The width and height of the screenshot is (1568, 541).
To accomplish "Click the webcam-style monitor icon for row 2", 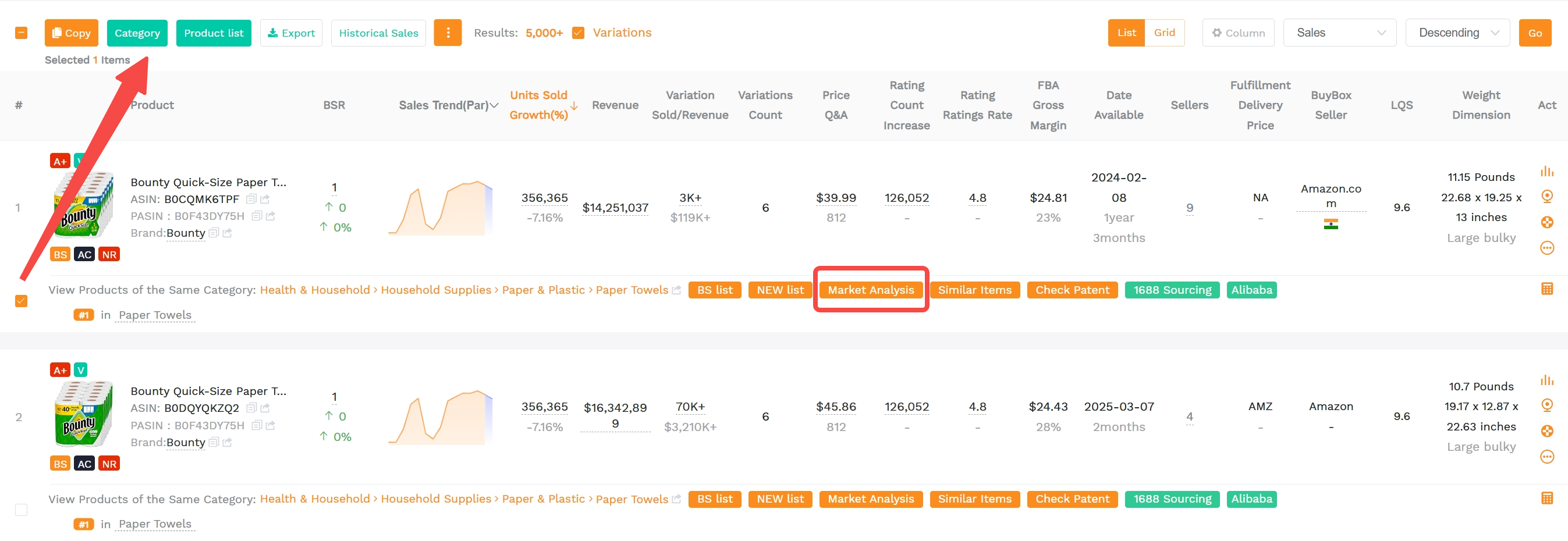I will coord(1546,405).
